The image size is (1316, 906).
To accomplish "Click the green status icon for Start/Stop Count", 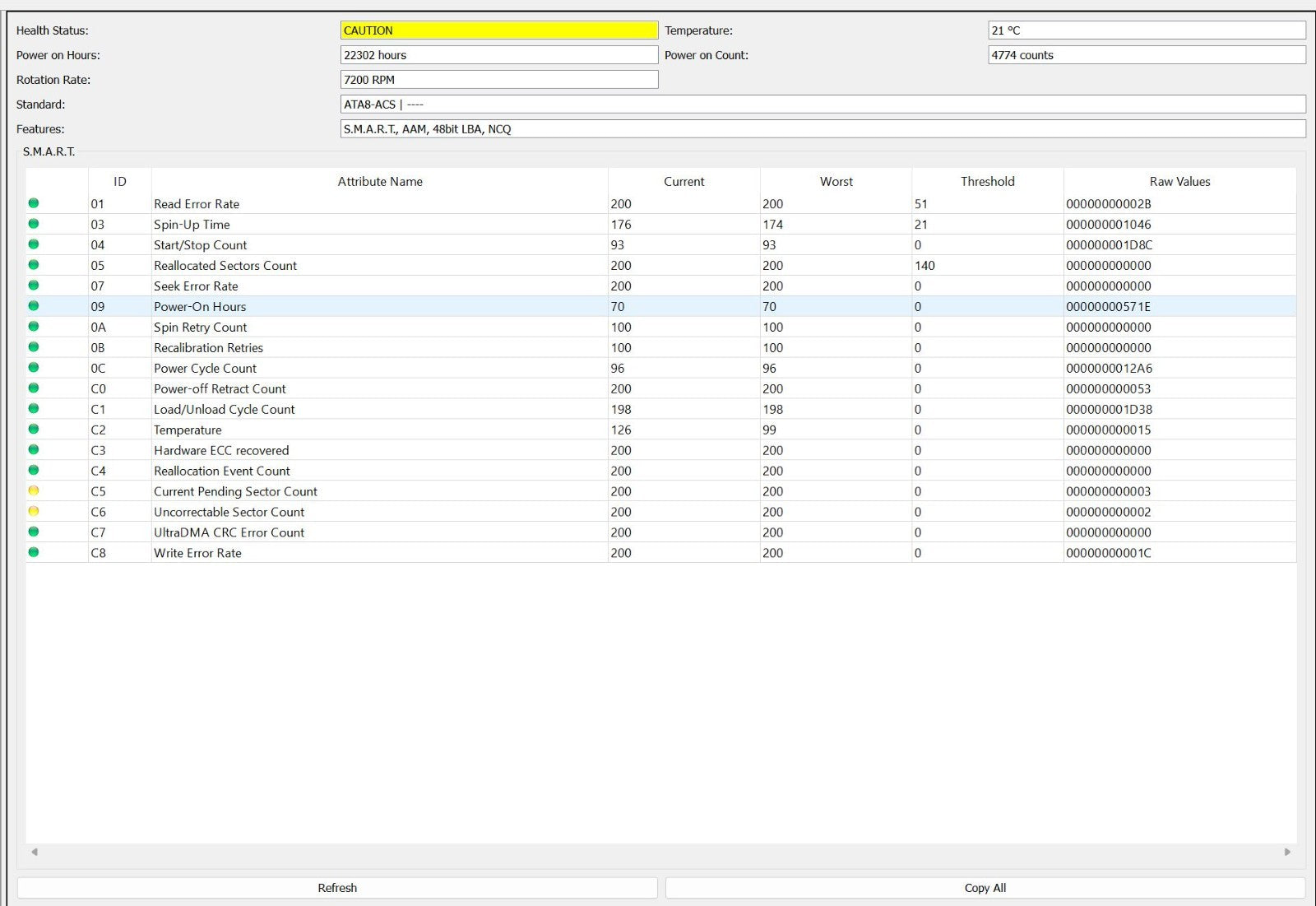I will [34, 244].
